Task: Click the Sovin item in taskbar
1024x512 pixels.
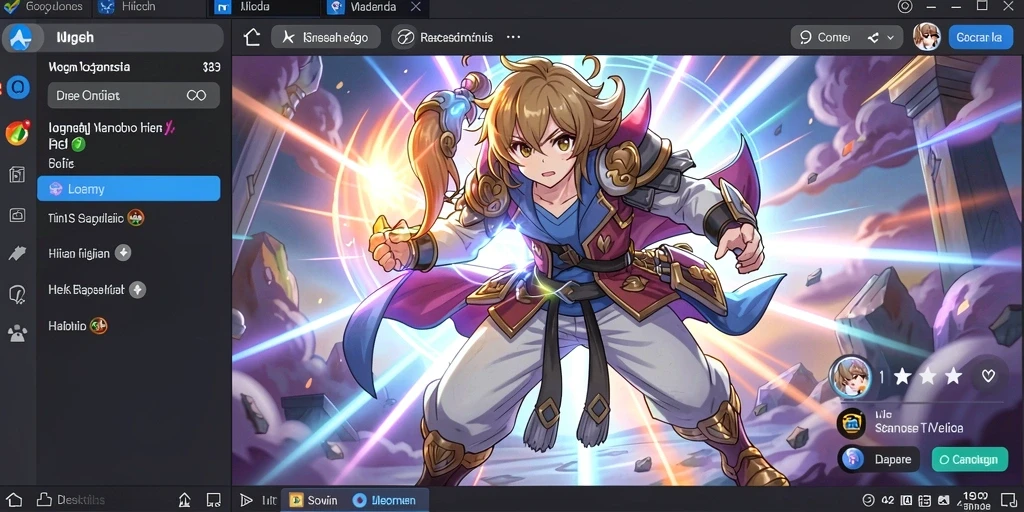Action: (x=314, y=500)
